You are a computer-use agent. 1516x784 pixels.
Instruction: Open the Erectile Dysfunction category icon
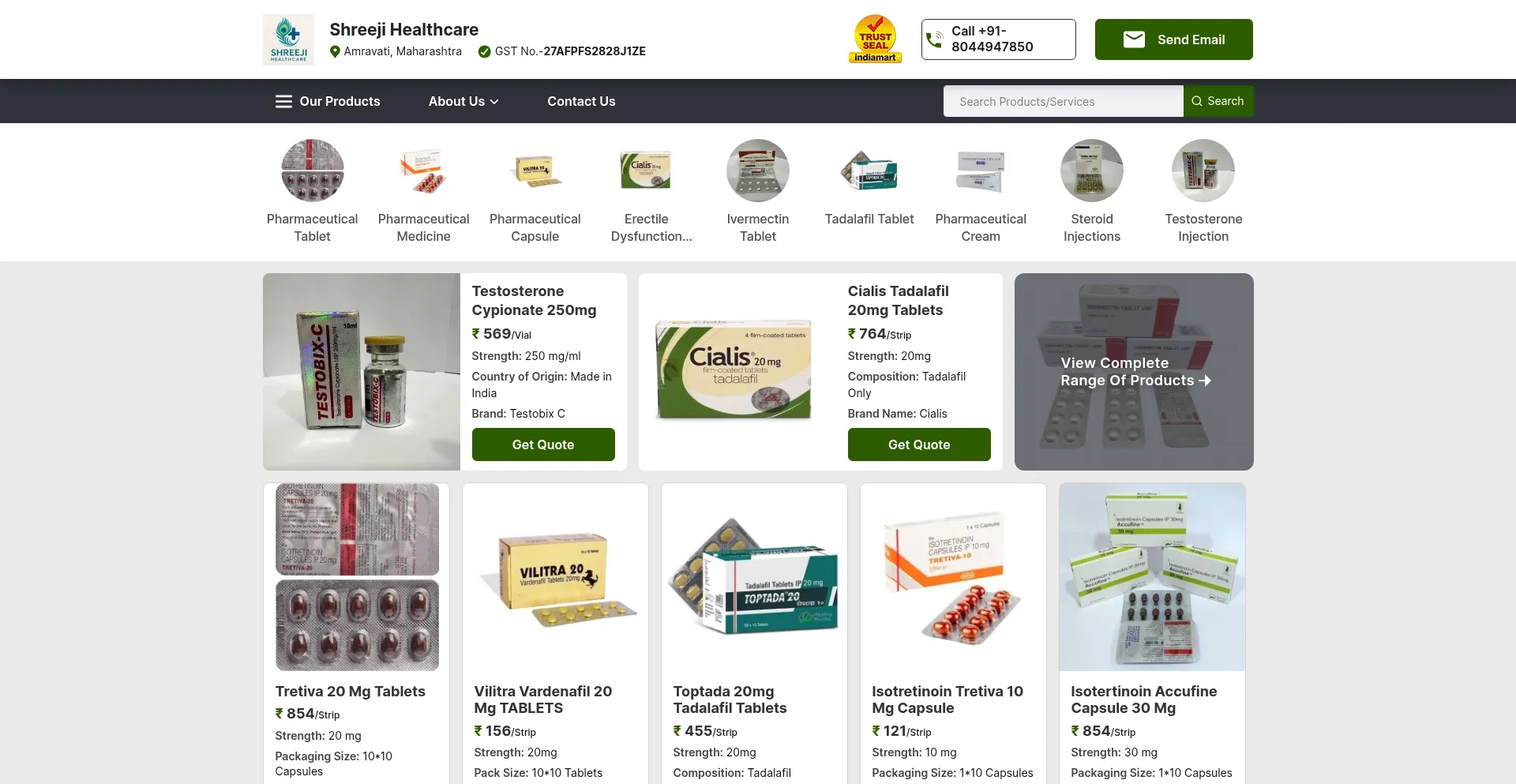tap(646, 171)
